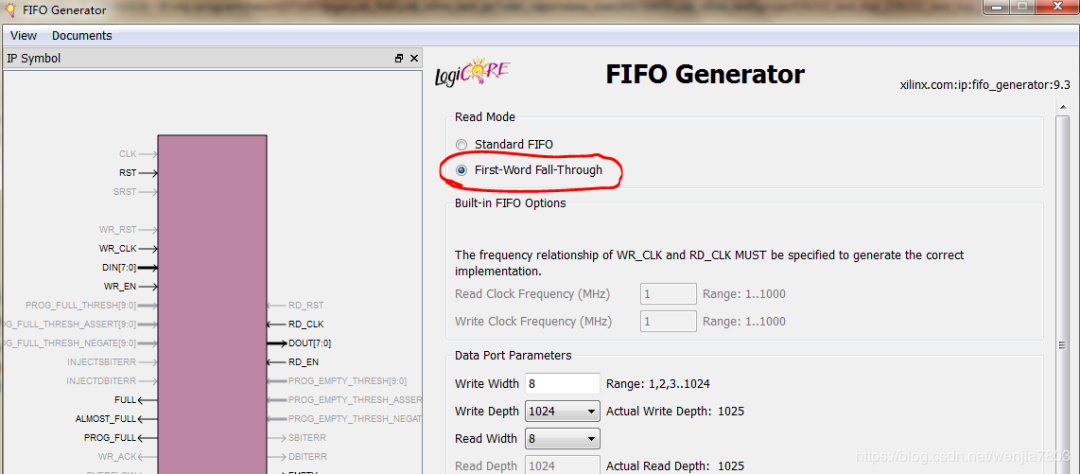Select Standard FIFO read mode
This screenshot has height=474, width=1080.
click(x=462, y=145)
